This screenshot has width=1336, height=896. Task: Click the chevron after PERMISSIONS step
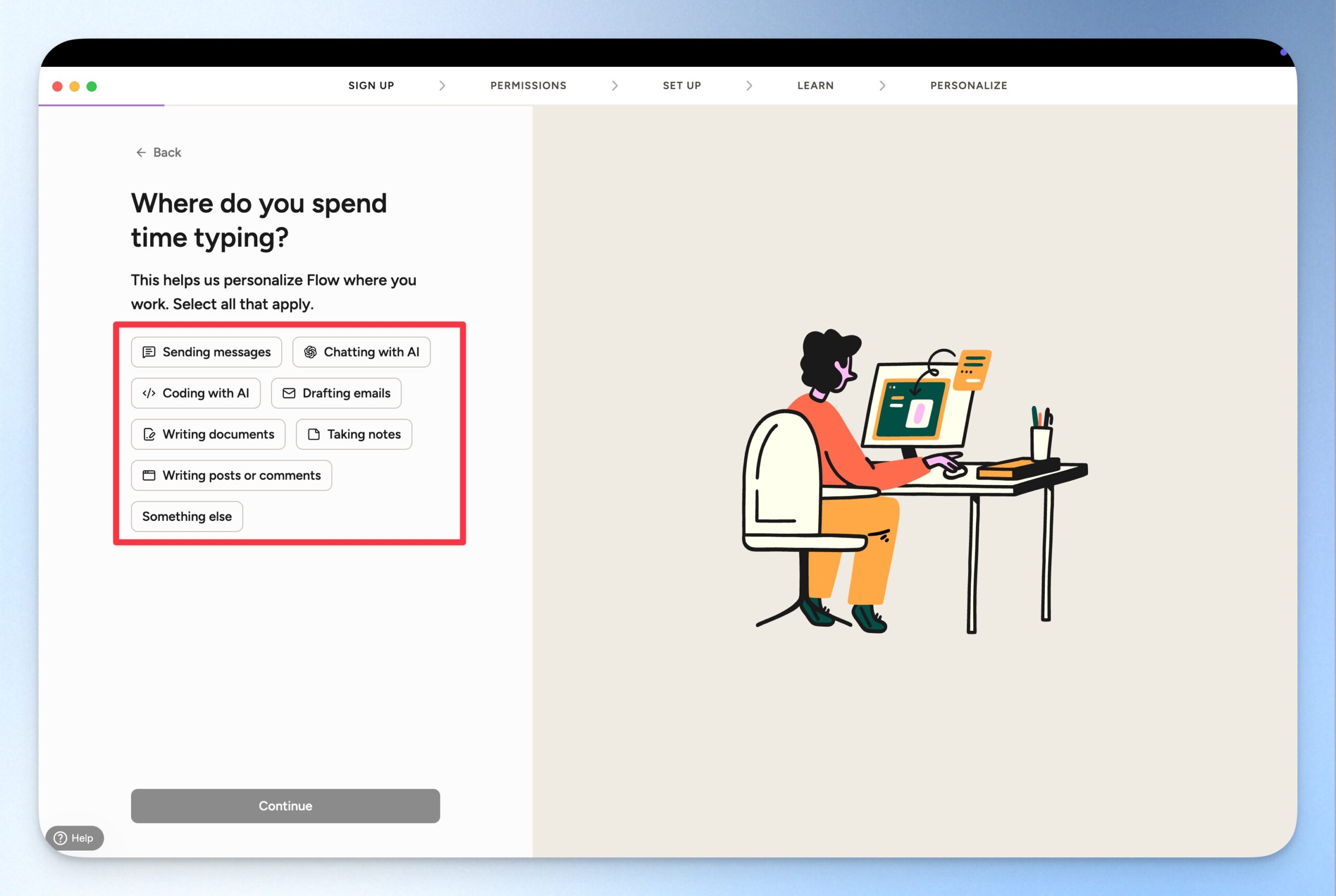click(614, 86)
